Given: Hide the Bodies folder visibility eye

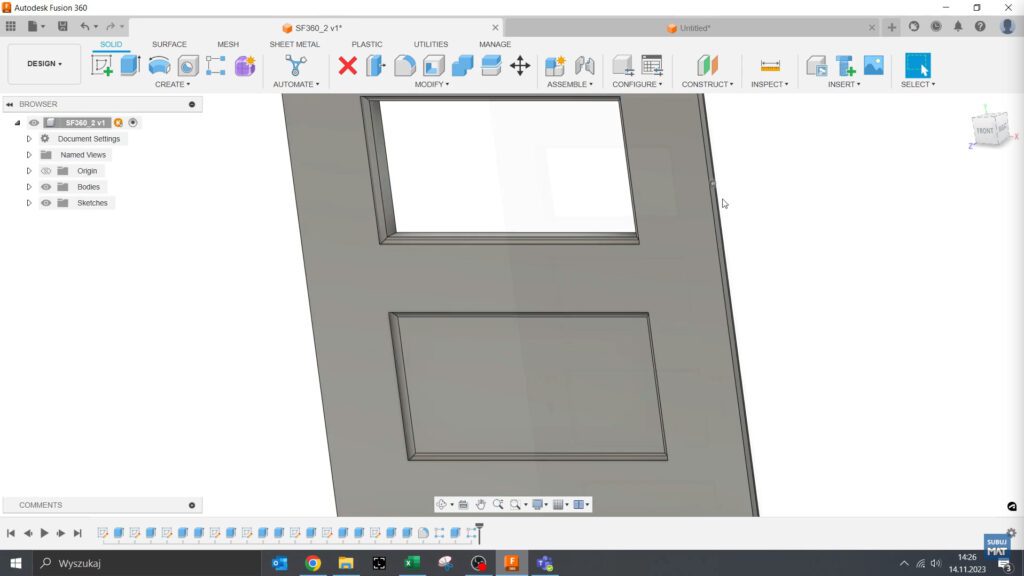Looking at the screenshot, I should (x=46, y=187).
